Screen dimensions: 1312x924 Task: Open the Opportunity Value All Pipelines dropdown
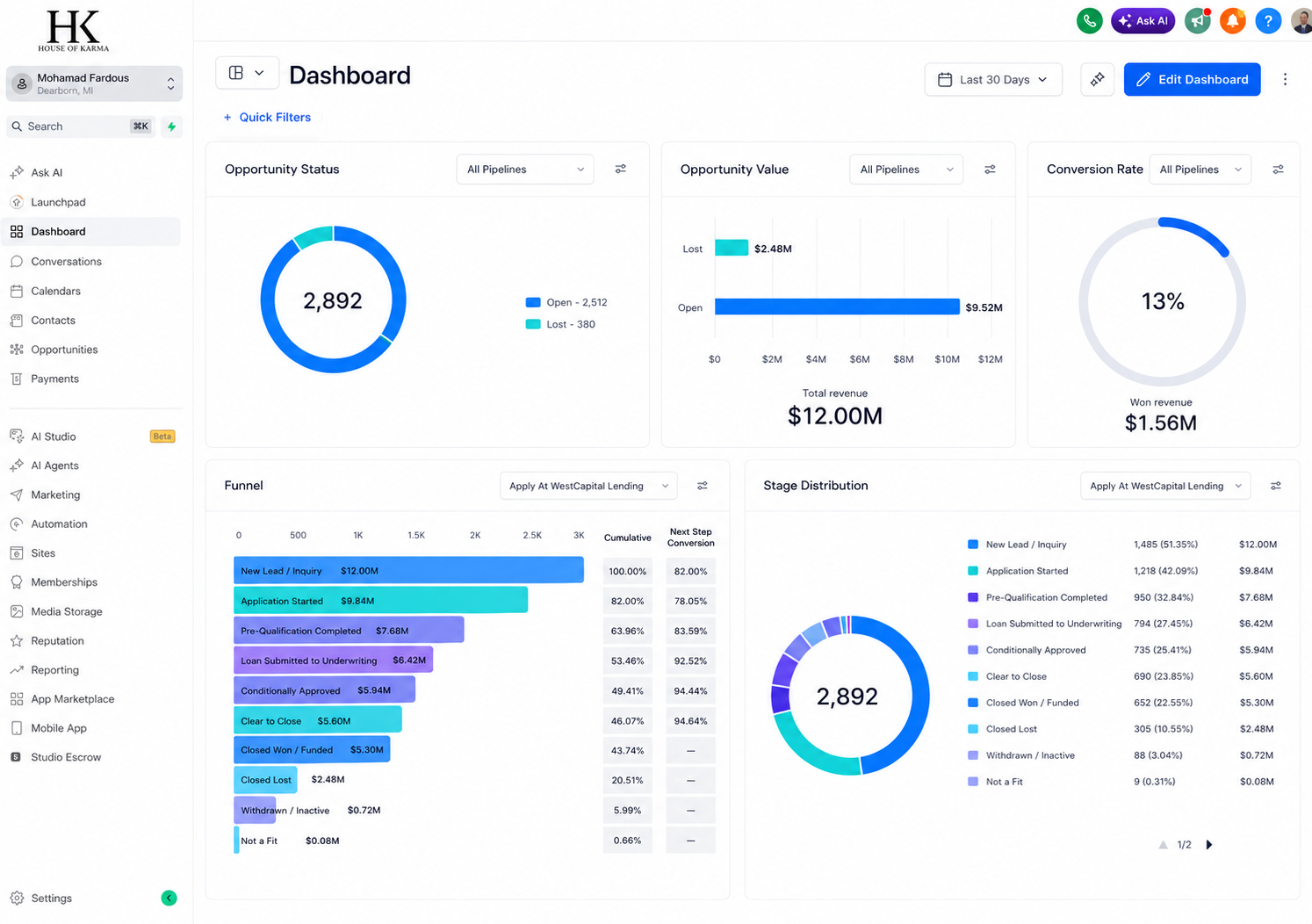coord(906,170)
